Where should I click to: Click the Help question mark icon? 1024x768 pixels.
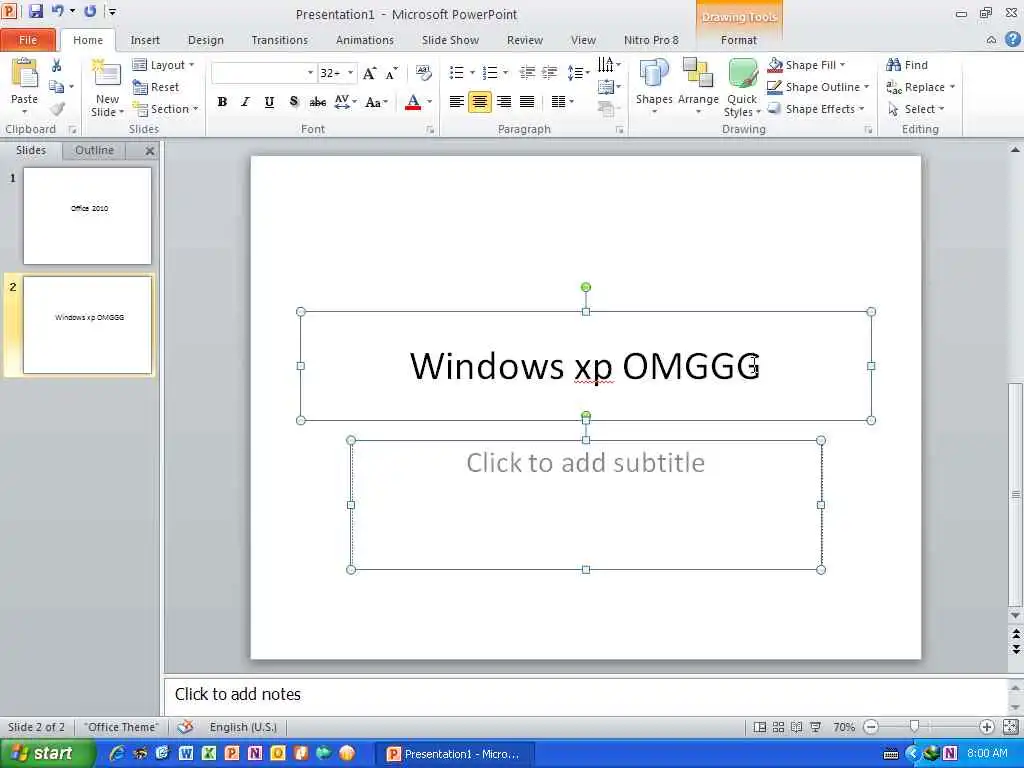tap(1012, 39)
